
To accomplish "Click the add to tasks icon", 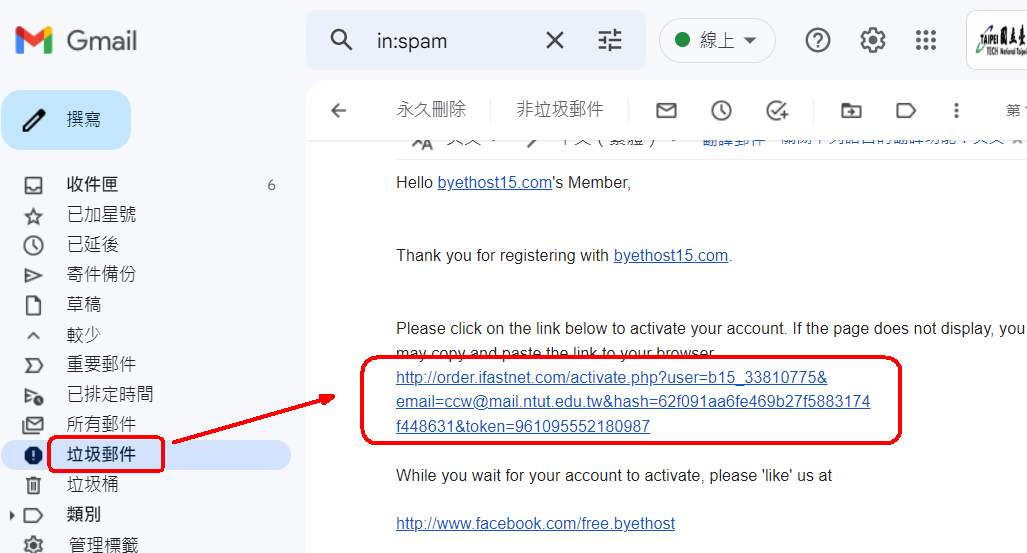I will [x=777, y=111].
